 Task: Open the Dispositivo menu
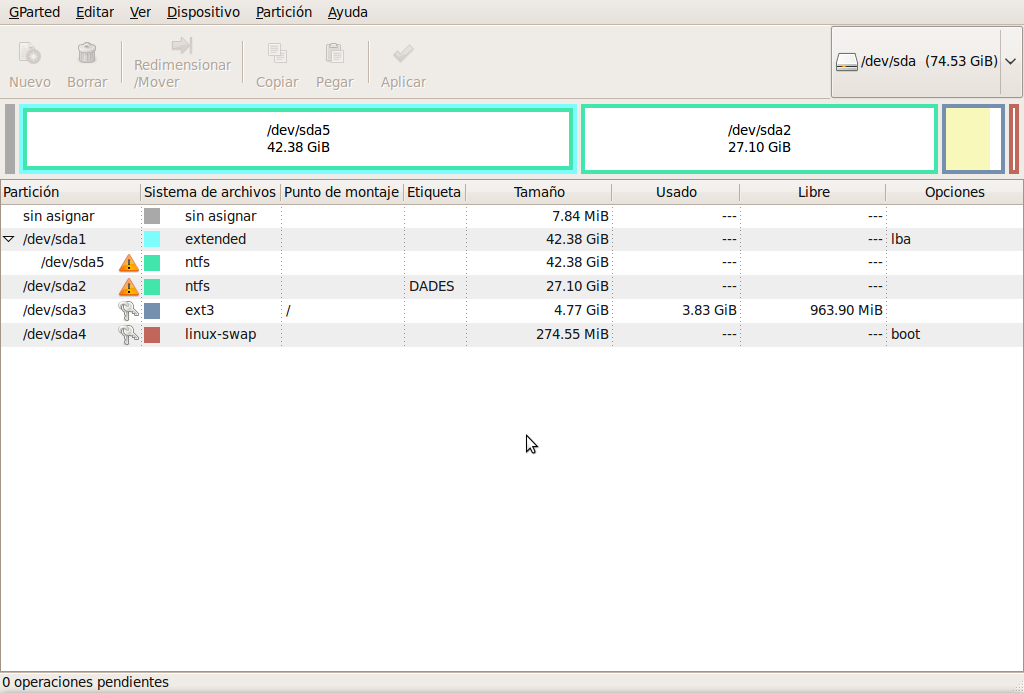[x=203, y=12]
